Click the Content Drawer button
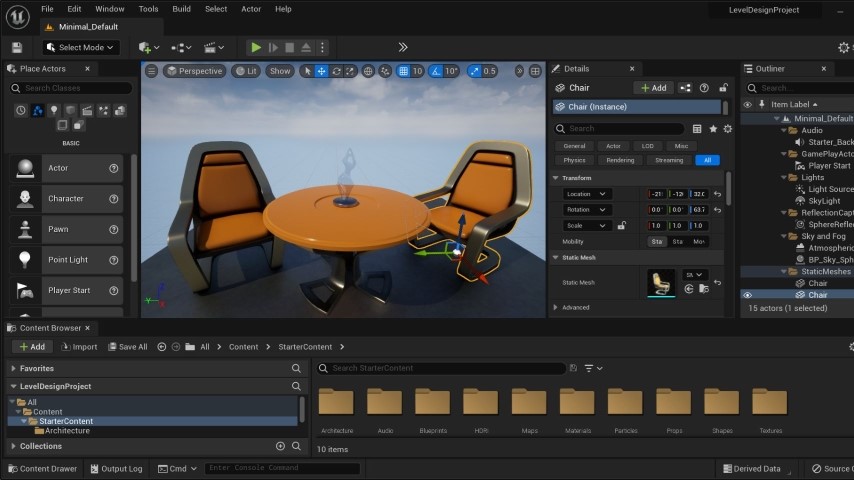854x480 pixels. tap(42, 468)
